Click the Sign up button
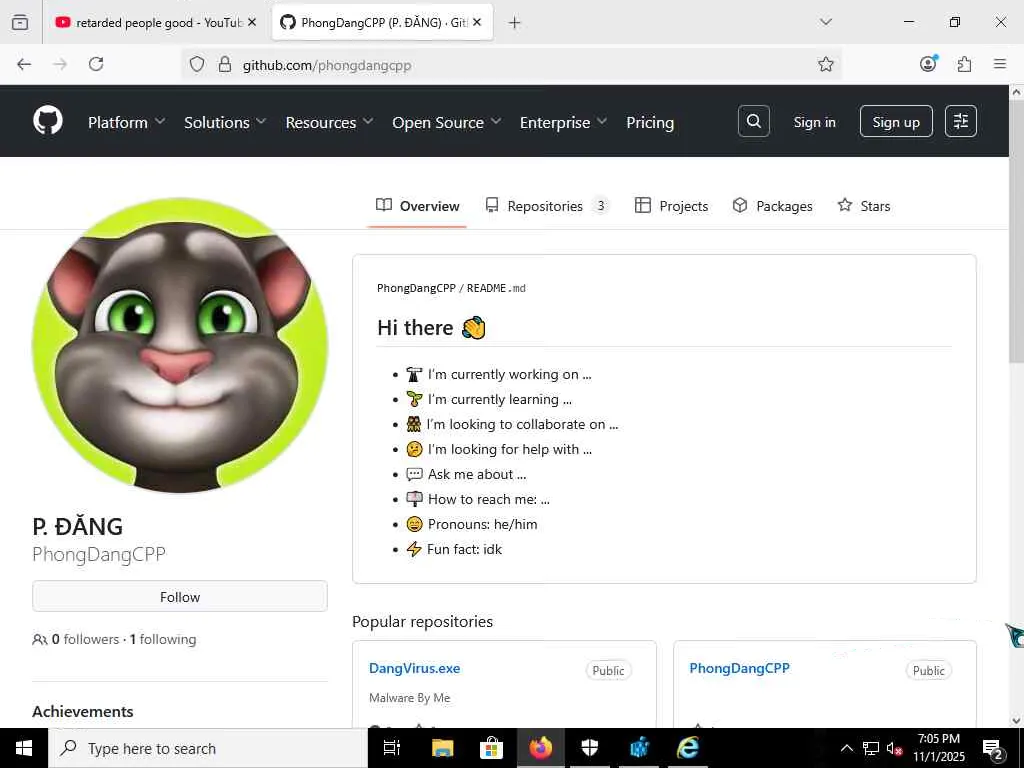 (x=896, y=121)
